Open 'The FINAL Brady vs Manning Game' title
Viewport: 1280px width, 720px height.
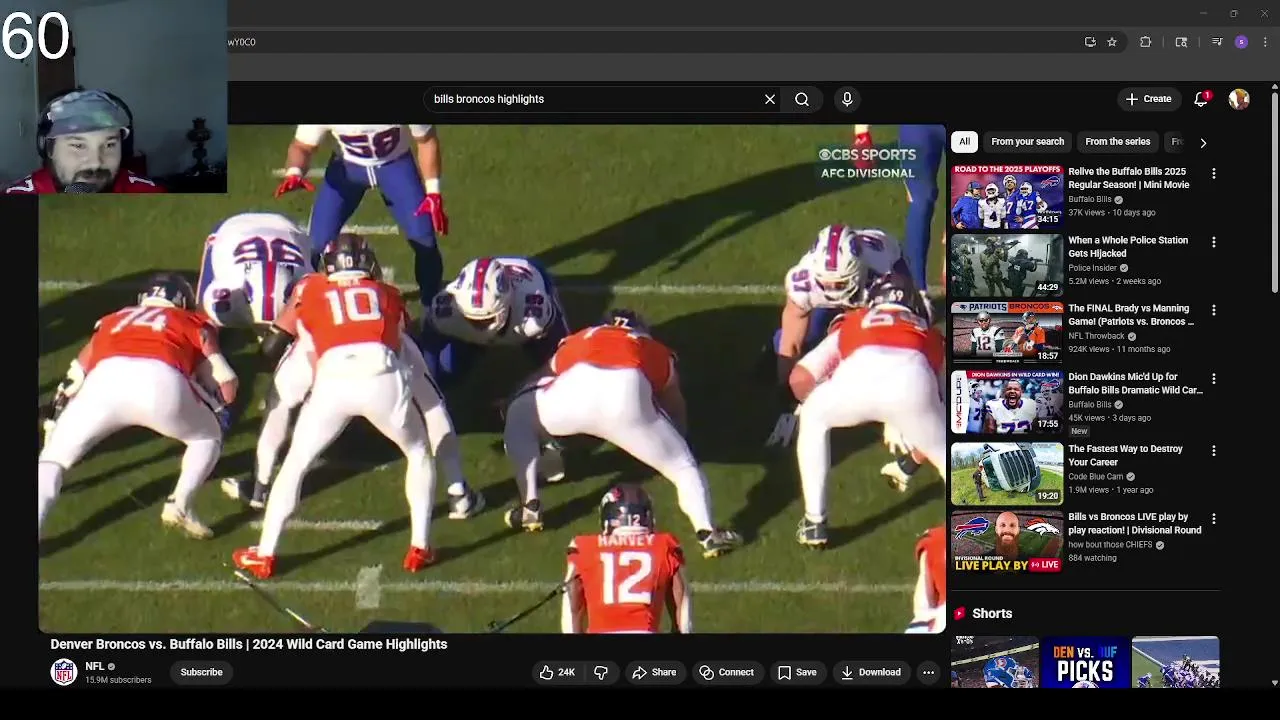pos(1131,315)
